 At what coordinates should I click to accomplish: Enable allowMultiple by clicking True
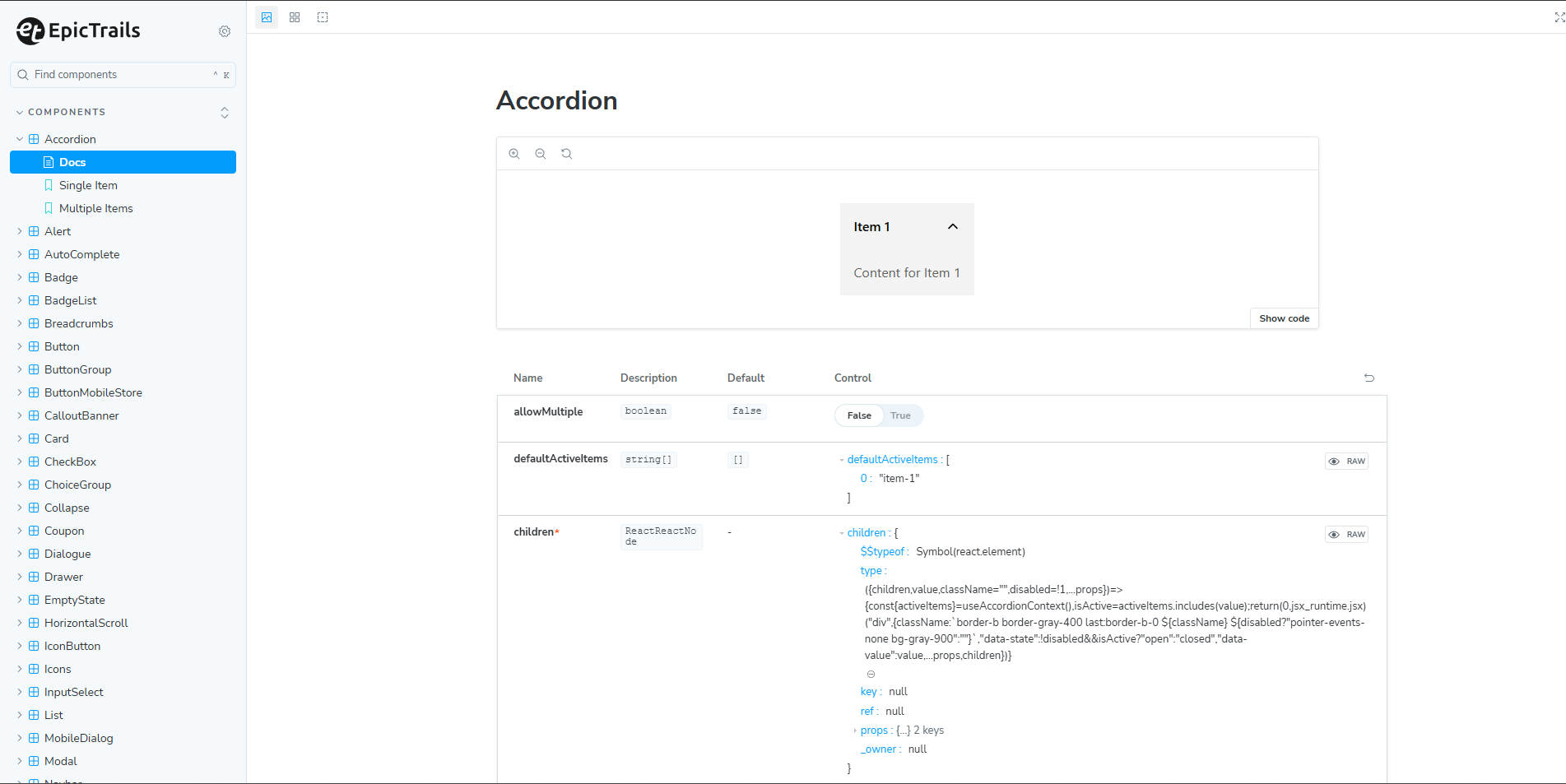click(900, 415)
